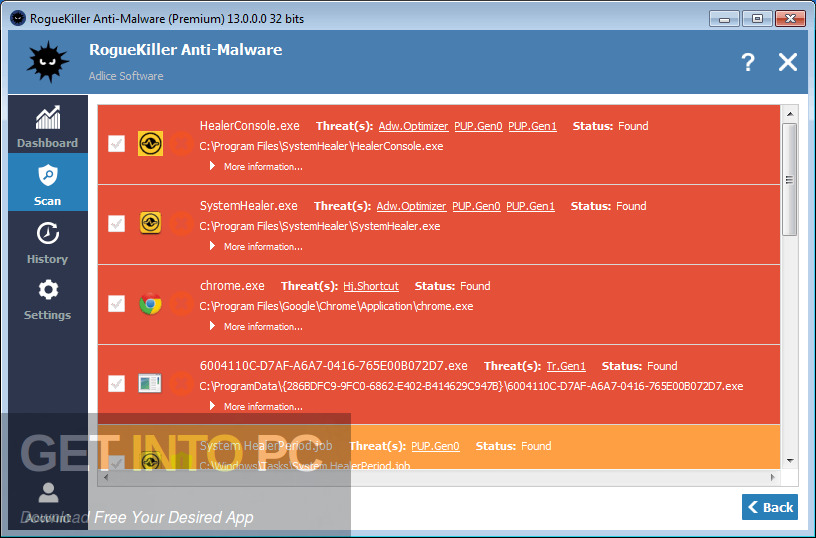Click the title bar application icon
This screenshot has height=538, width=816.
(x=18, y=18)
